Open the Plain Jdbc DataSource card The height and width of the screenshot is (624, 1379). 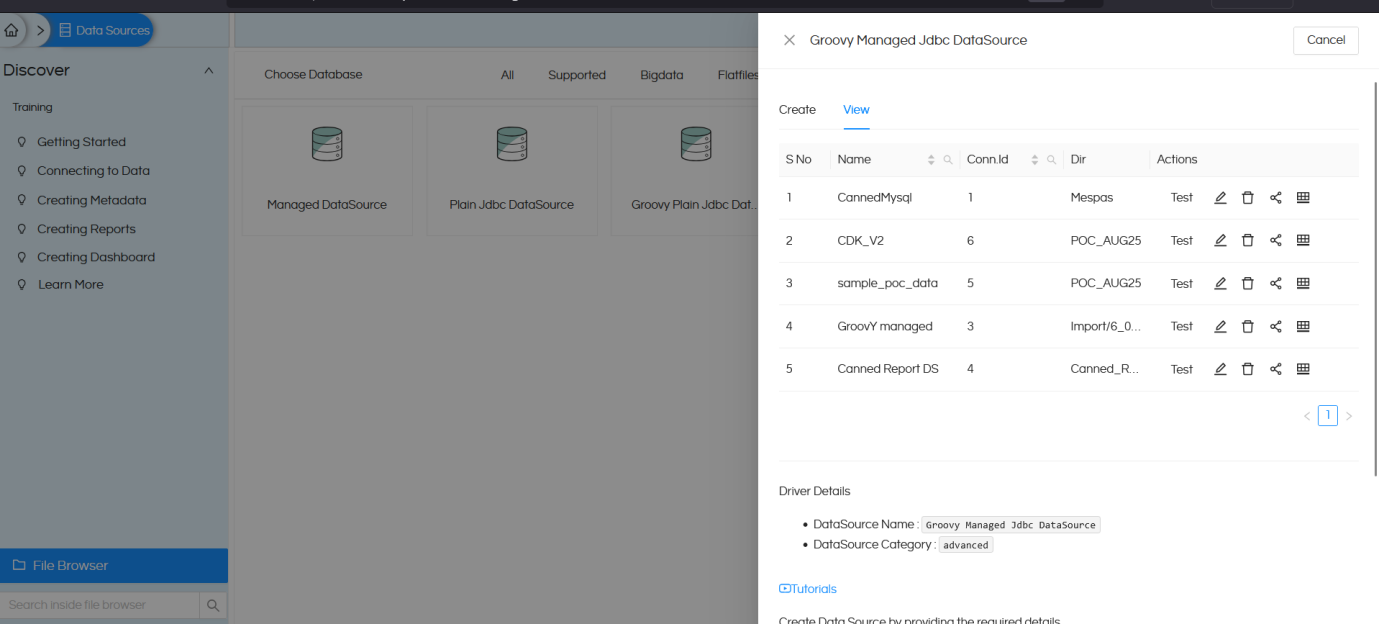coord(512,172)
